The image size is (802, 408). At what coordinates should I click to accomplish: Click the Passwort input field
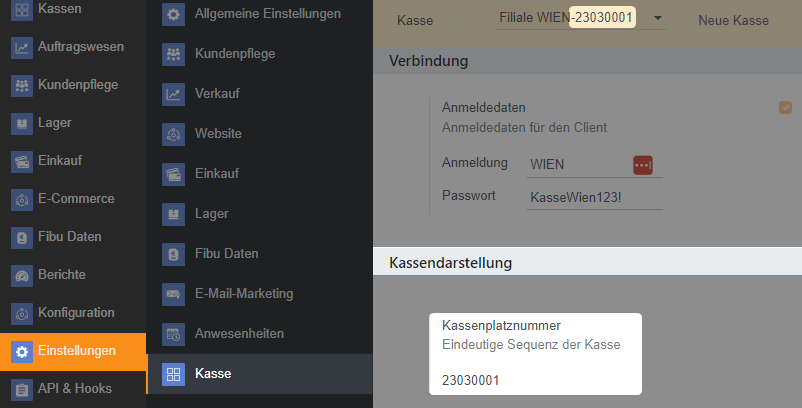pos(594,198)
